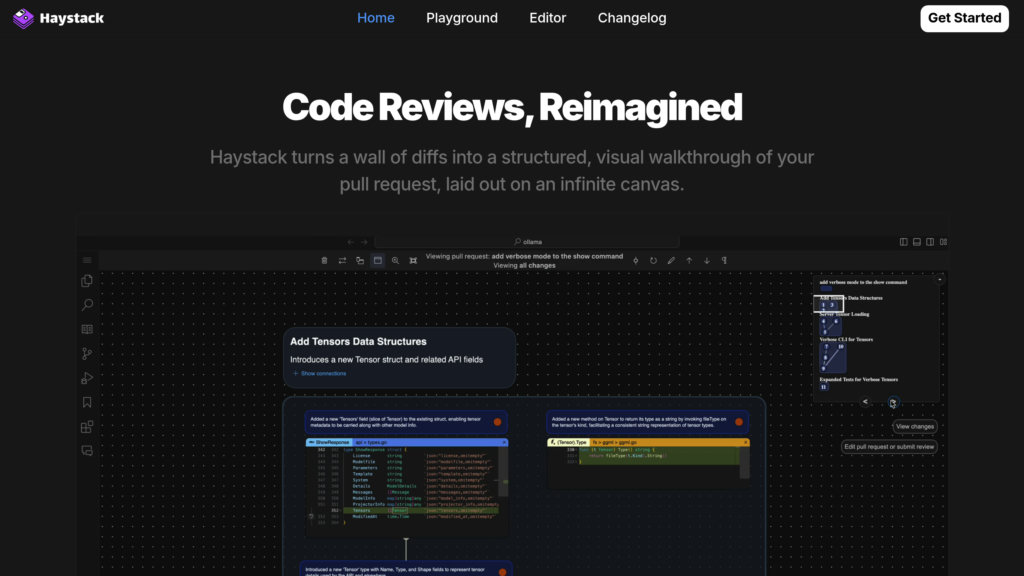The height and width of the screenshot is (576, 1024).
Task: Click Edit pull request or submit review
Action: coord(889,447)
